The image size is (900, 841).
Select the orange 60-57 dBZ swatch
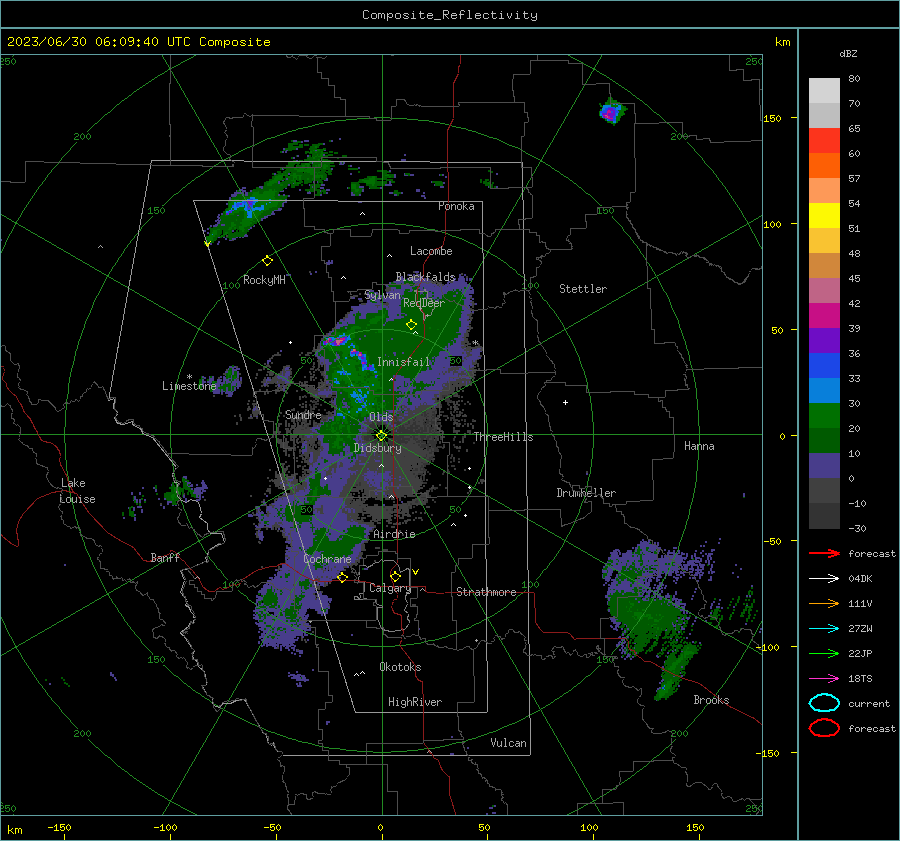(x=824, y=165)
